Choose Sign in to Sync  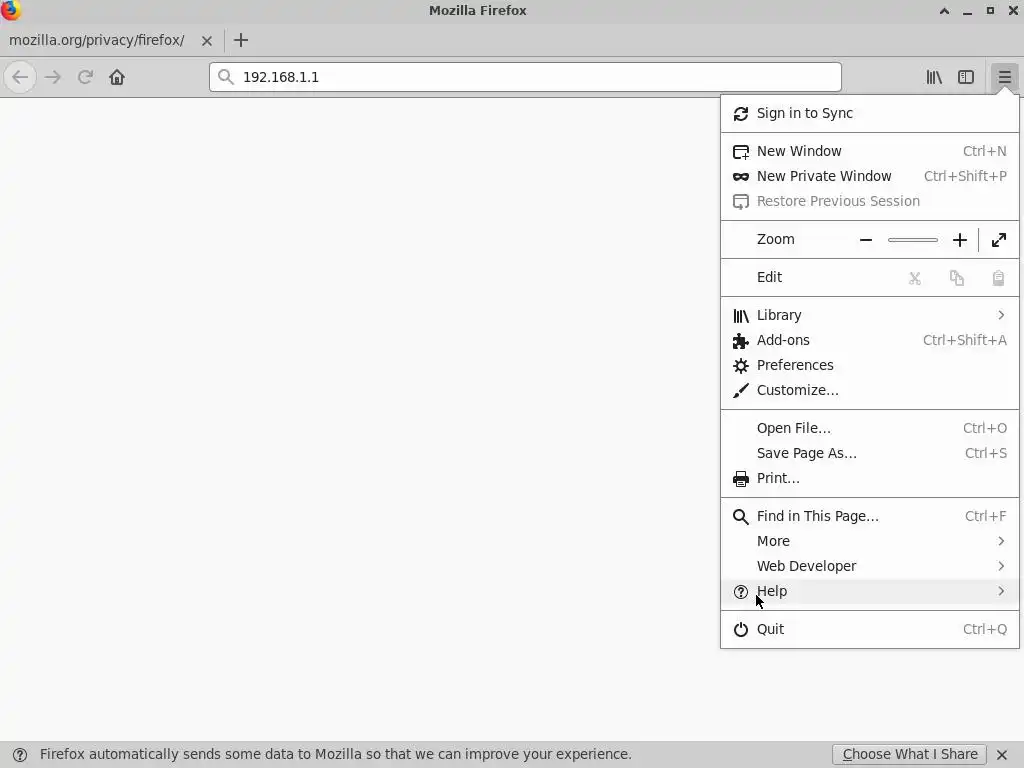[x=869, y=114]
